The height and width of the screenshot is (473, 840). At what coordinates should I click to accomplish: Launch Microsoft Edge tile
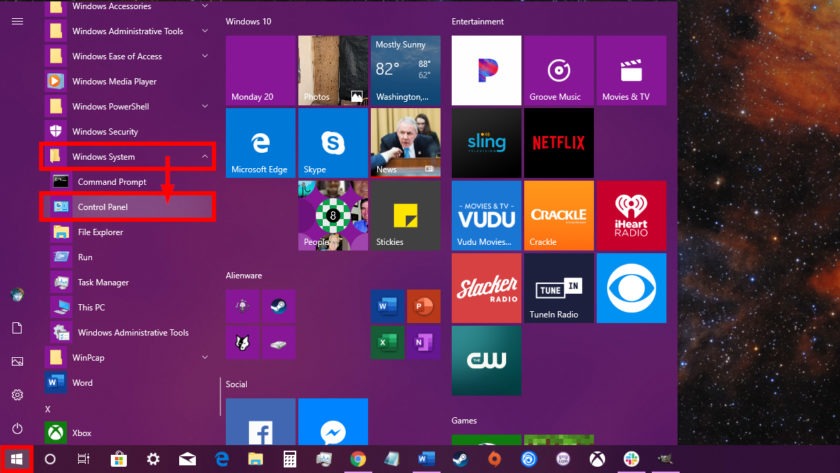coord(260,143)
